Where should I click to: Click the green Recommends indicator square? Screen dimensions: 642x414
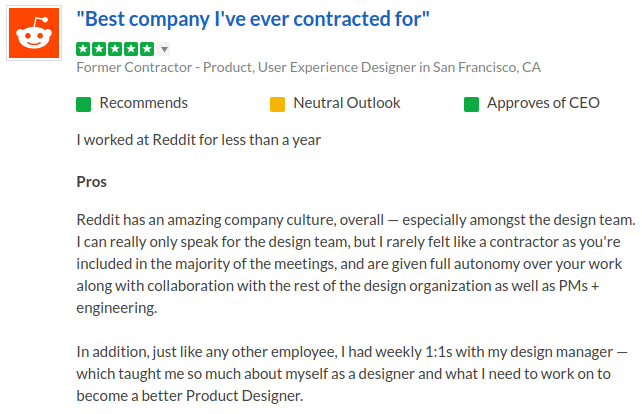[x=84, y=103]
